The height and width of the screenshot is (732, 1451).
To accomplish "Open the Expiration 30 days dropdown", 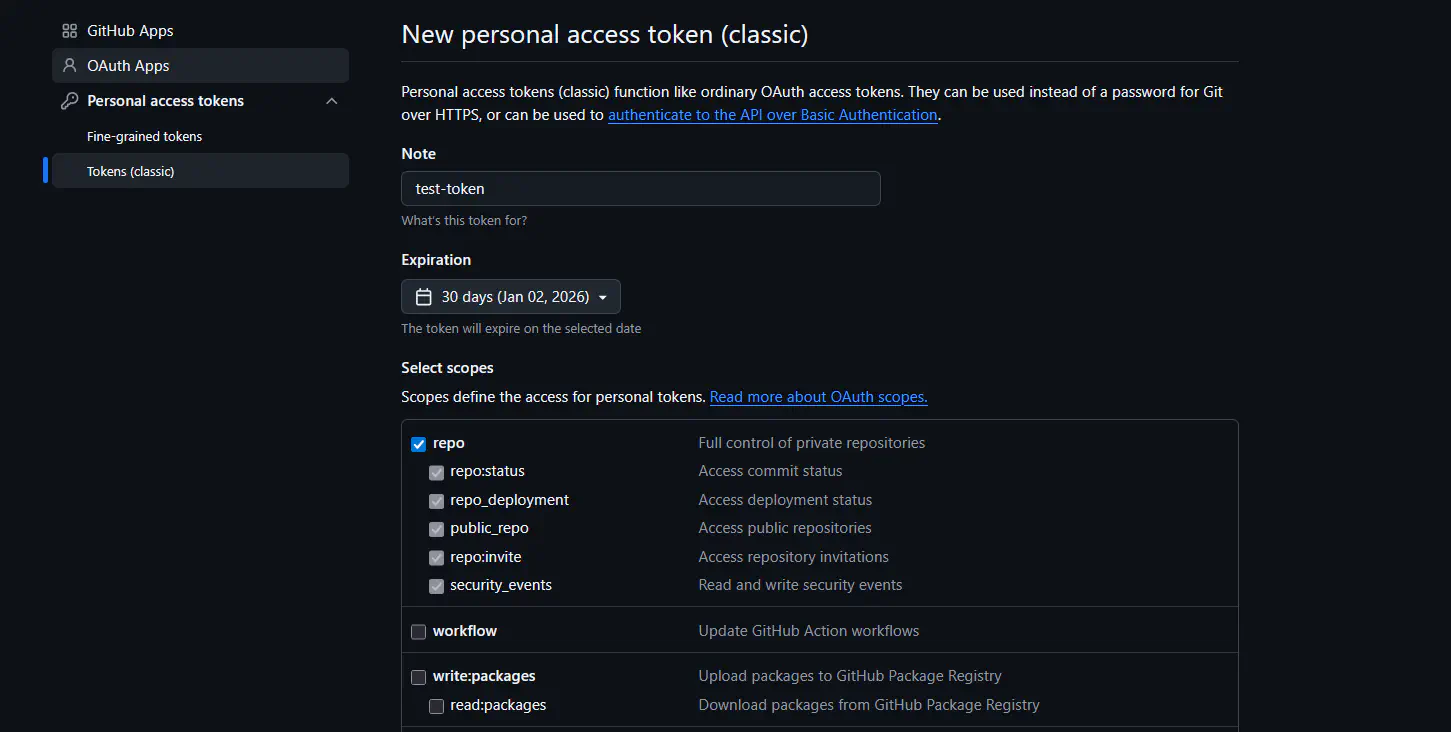I will point(511,297).
